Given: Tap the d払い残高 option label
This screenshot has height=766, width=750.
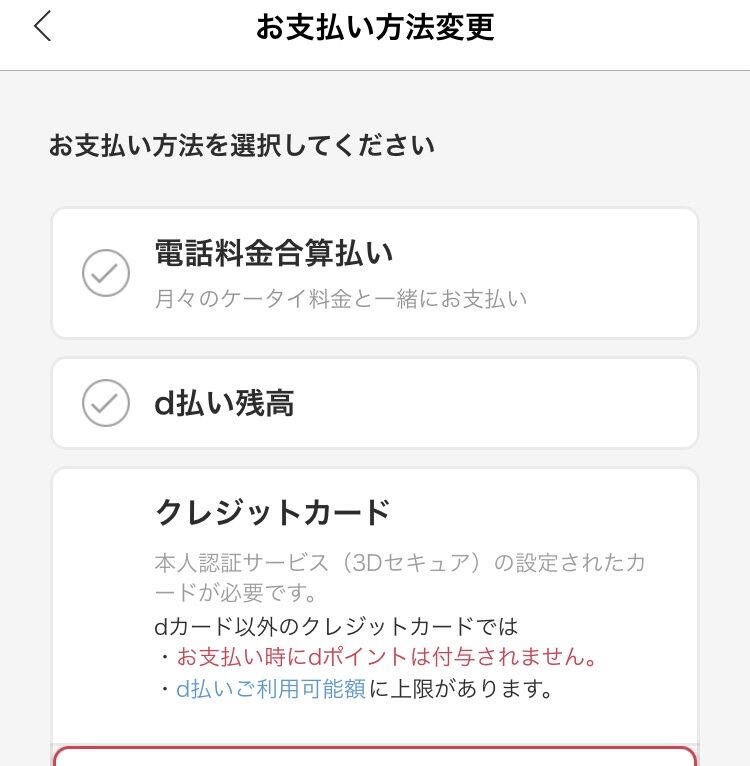Looking at the screenshot, I should [x=224, y=403].
